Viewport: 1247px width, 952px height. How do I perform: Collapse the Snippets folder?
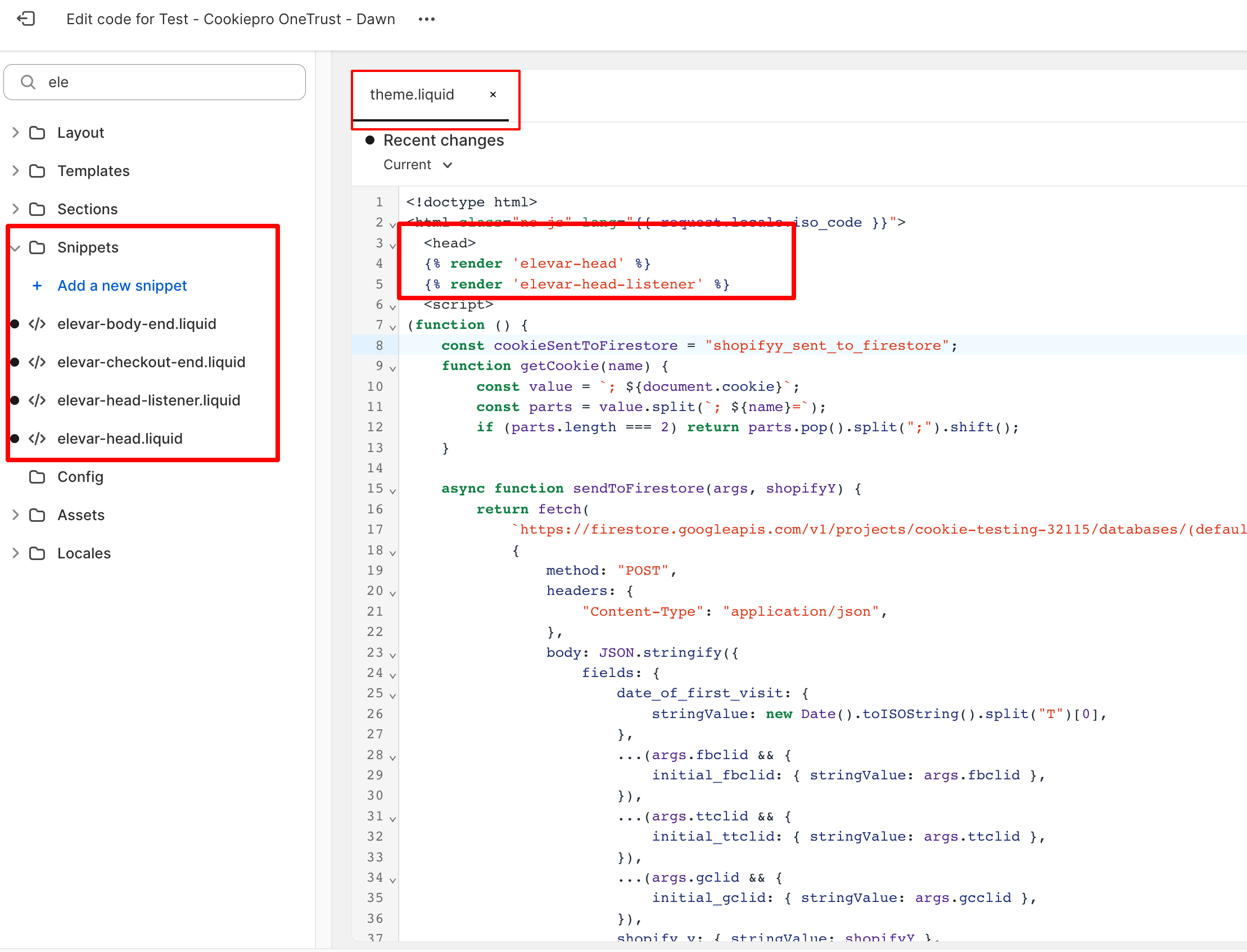(15, 247)
